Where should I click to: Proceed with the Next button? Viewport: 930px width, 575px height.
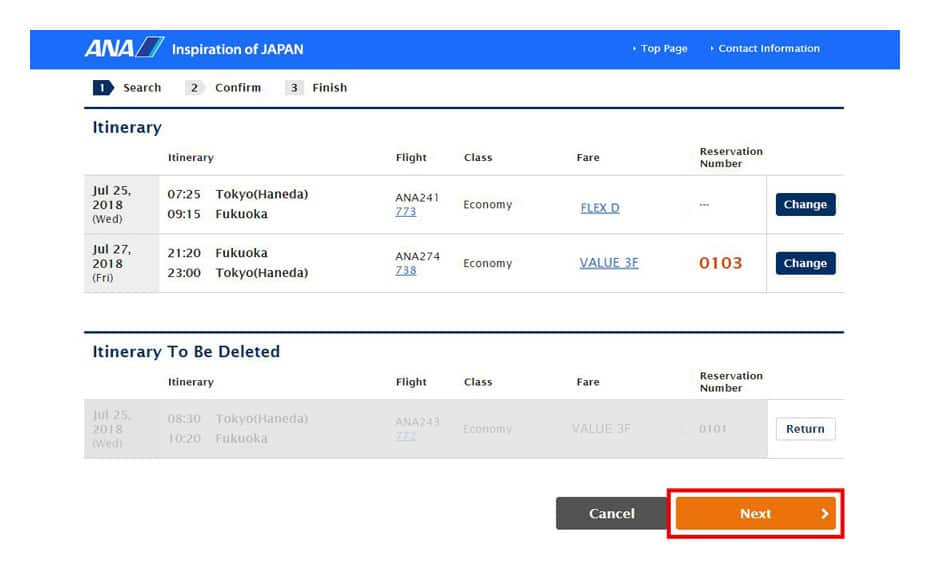pyautogui.click(x=756, y=513)
